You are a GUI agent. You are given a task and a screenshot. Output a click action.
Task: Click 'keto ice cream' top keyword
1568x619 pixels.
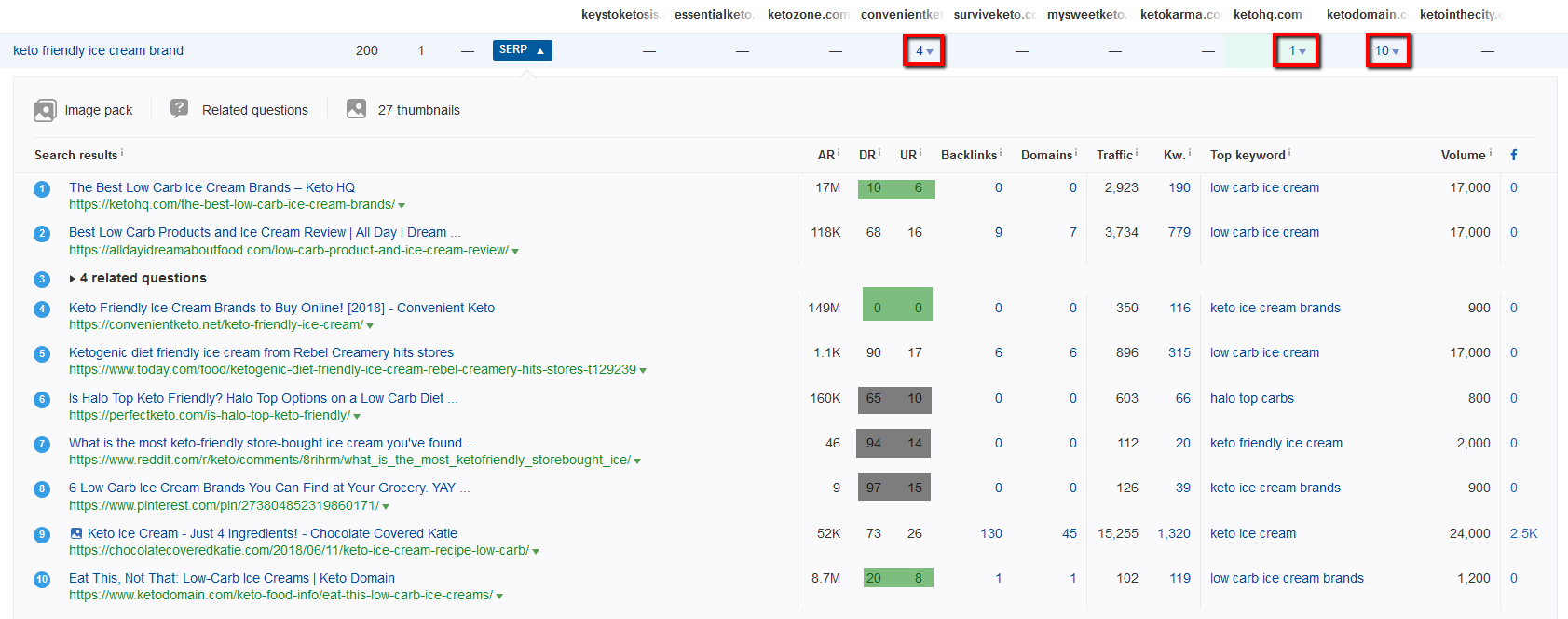1253,533
